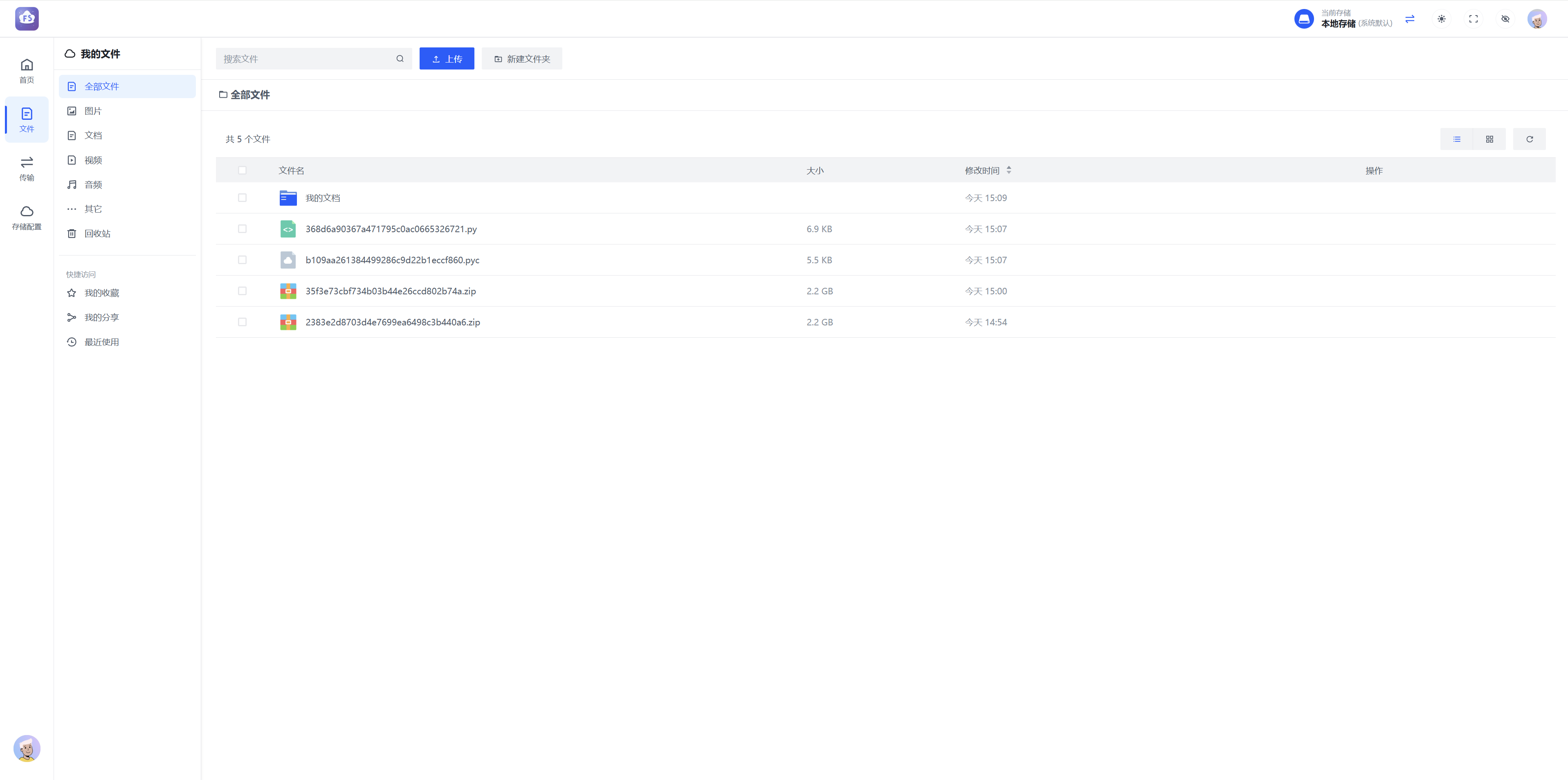Switch storage with the swap arrows icon
Screen dimensions: 1568x780
tap(1410, 19)
